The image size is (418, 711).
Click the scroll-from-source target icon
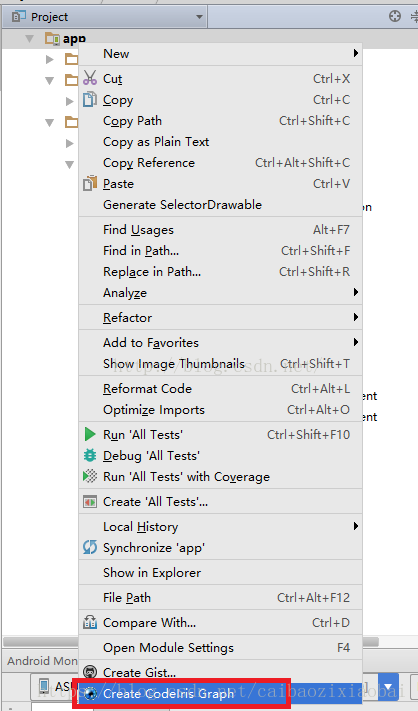pyautogui.click(x=395, y=16)
